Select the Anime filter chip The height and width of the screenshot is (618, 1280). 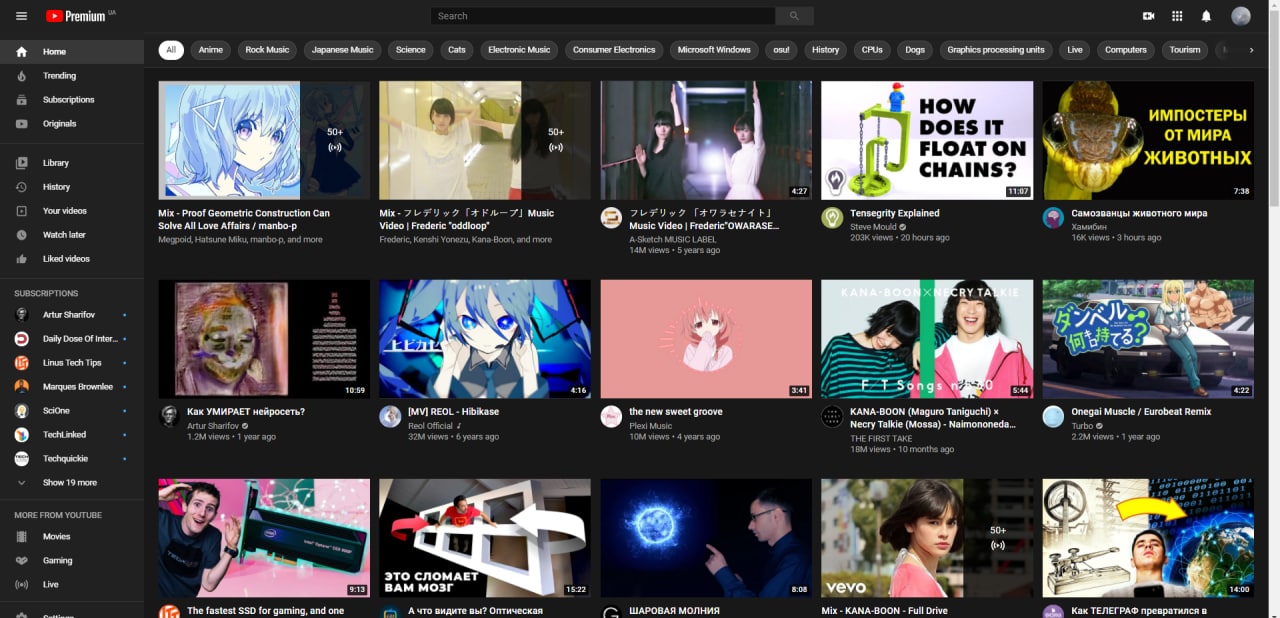[x=211, y=50]
